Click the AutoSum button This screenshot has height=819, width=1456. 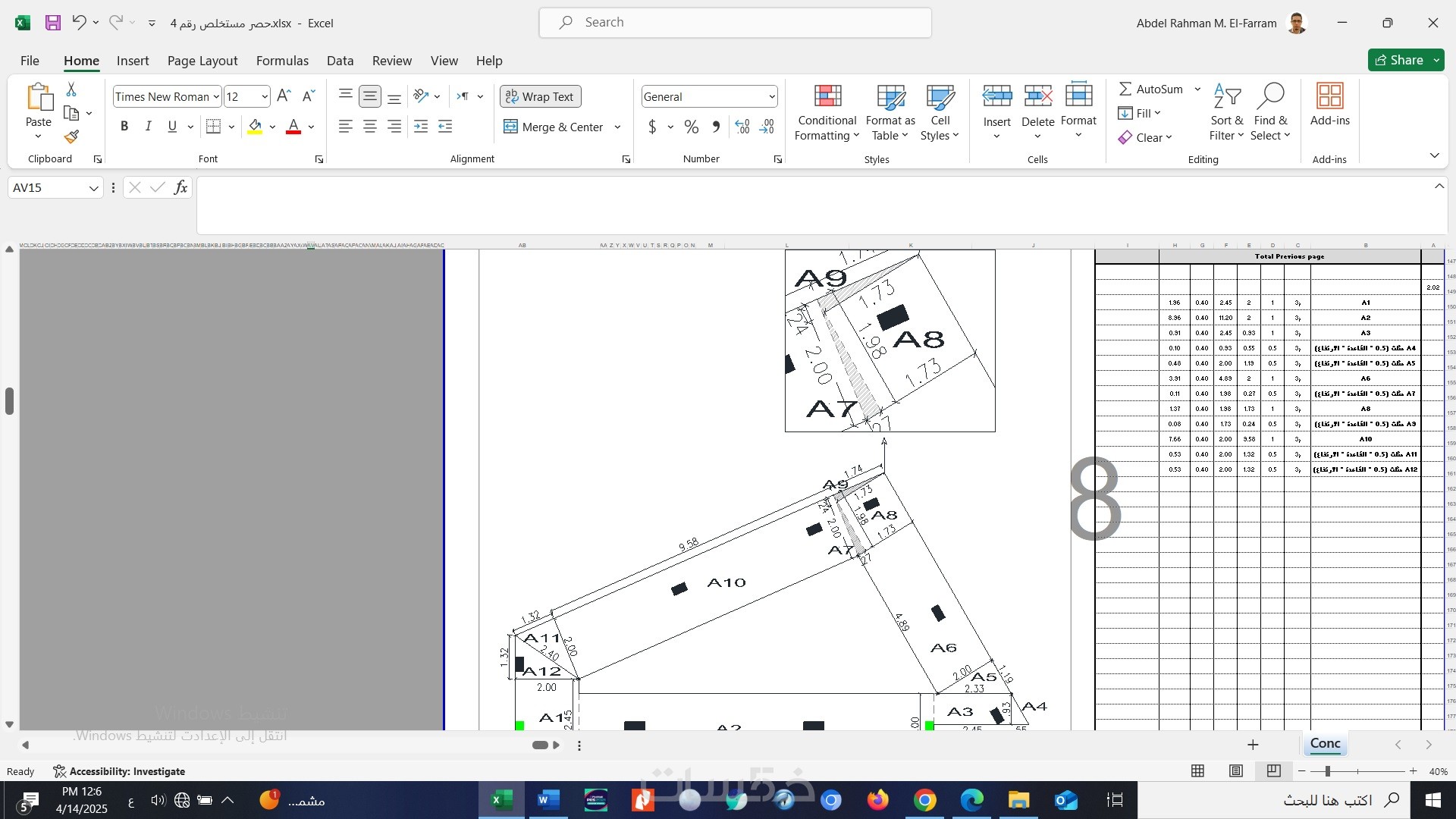1151,89
